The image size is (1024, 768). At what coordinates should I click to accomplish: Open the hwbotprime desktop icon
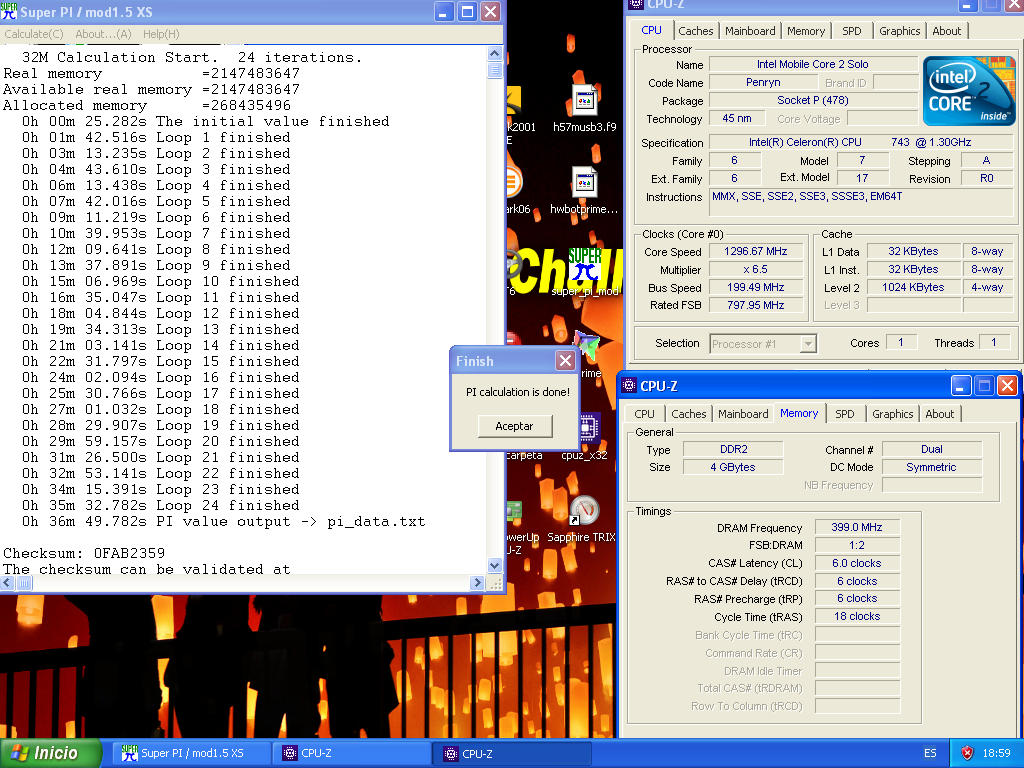click(x=584, y=182)
